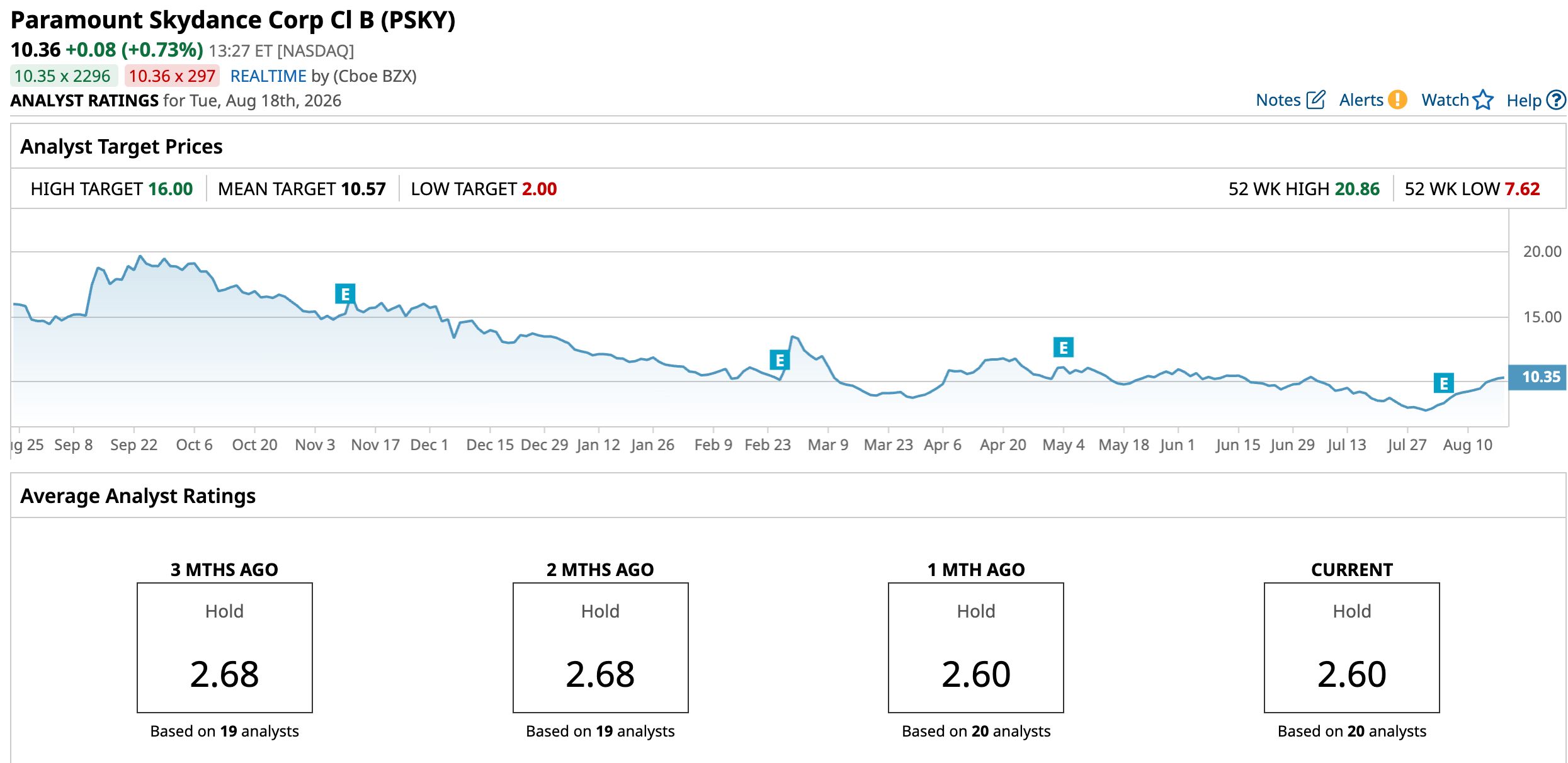The image size is (1568, 763).
Task: Click the blue 10.35 current price flag
Action: (1537, 377)
